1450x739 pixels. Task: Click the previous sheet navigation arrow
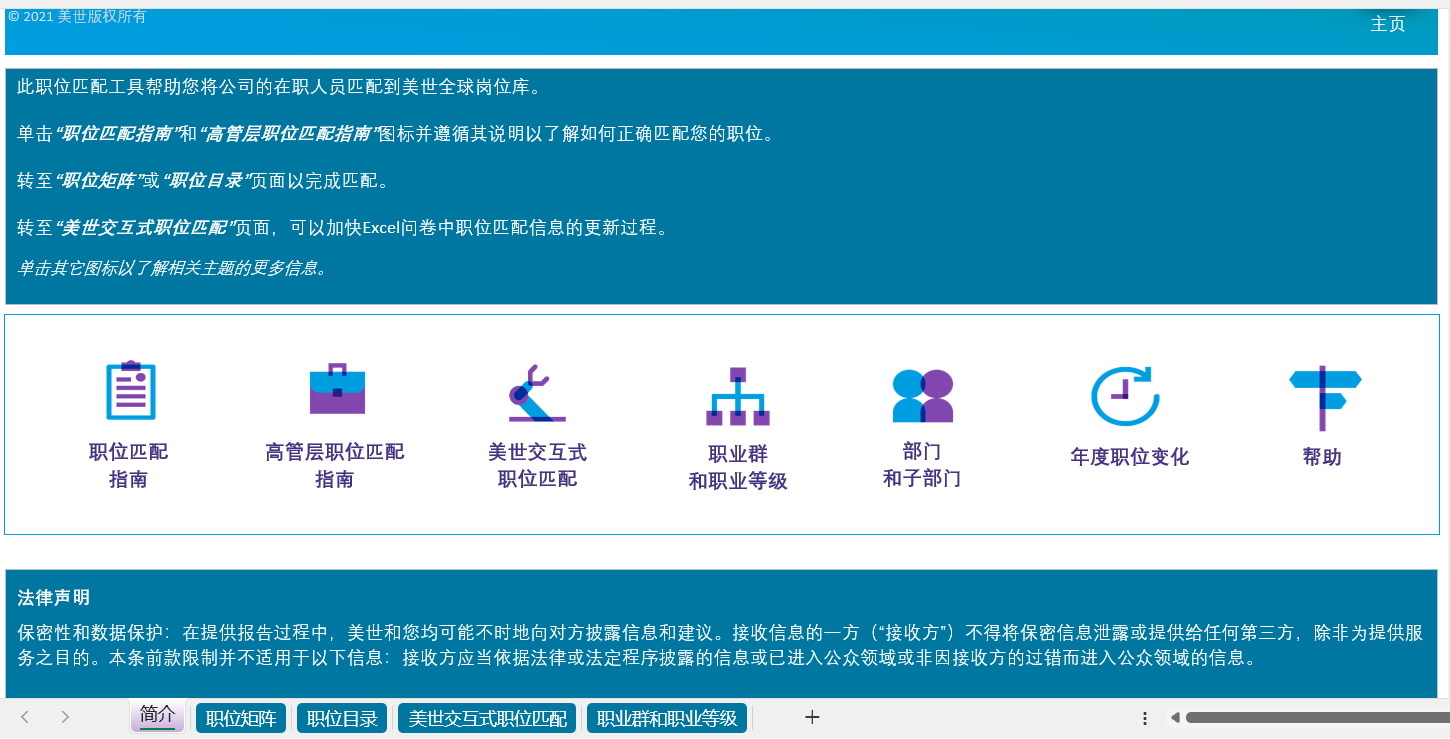point(25,717)
